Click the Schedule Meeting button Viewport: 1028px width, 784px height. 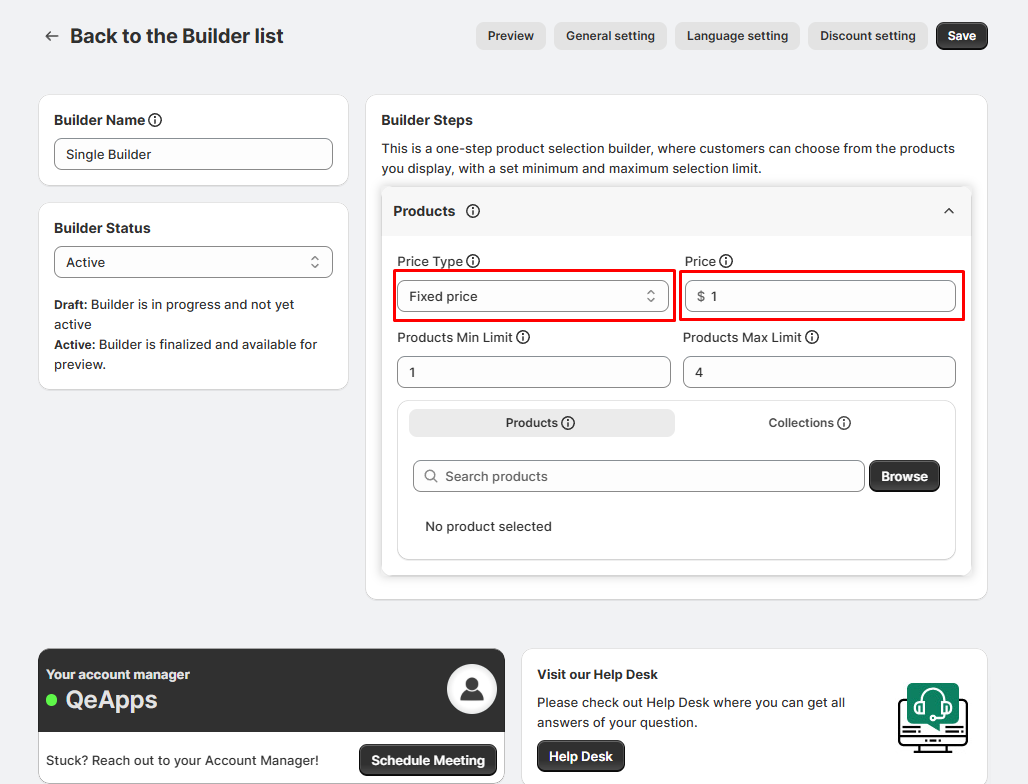(428, 760)
